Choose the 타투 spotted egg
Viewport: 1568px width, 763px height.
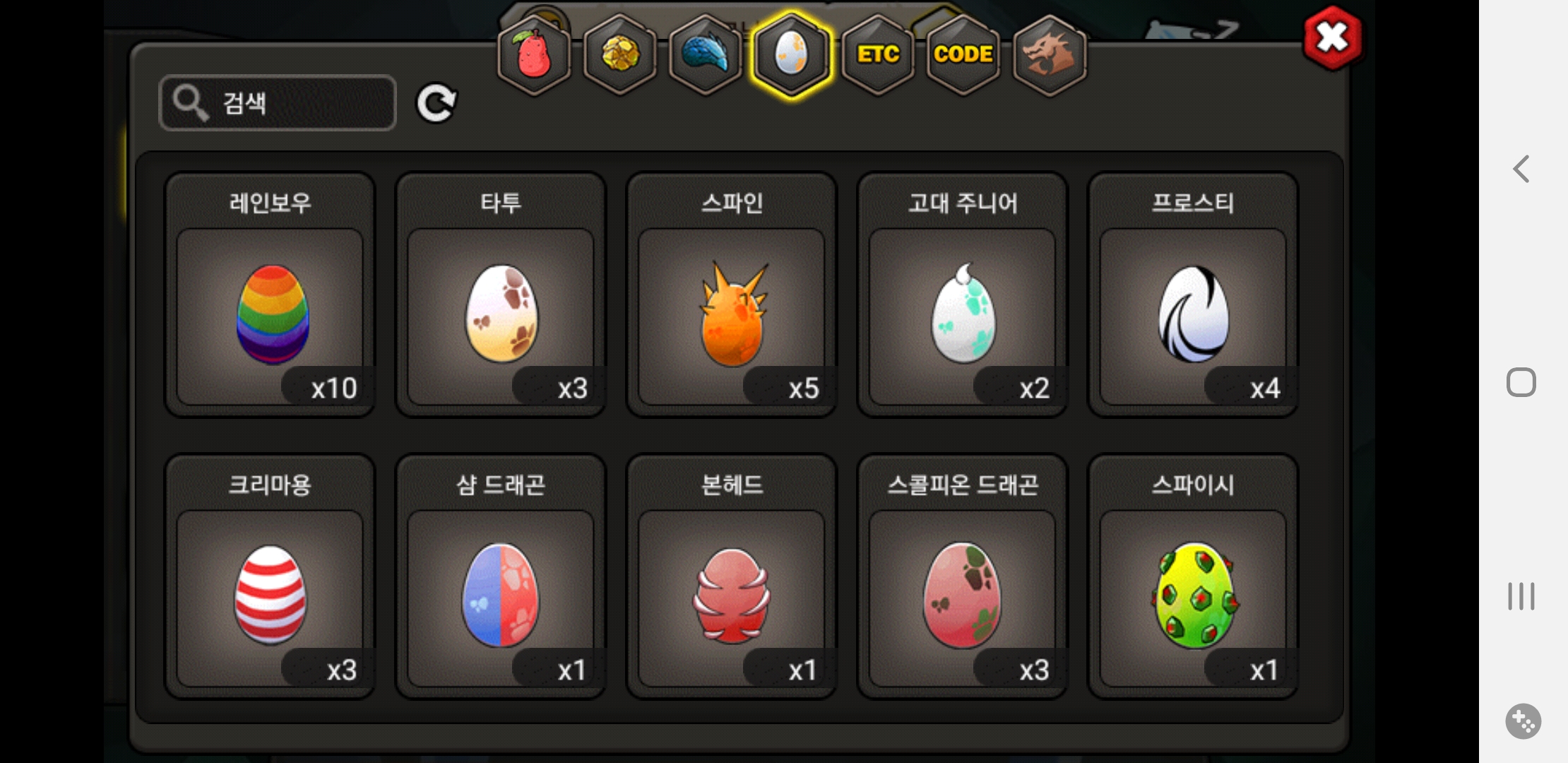501,295
